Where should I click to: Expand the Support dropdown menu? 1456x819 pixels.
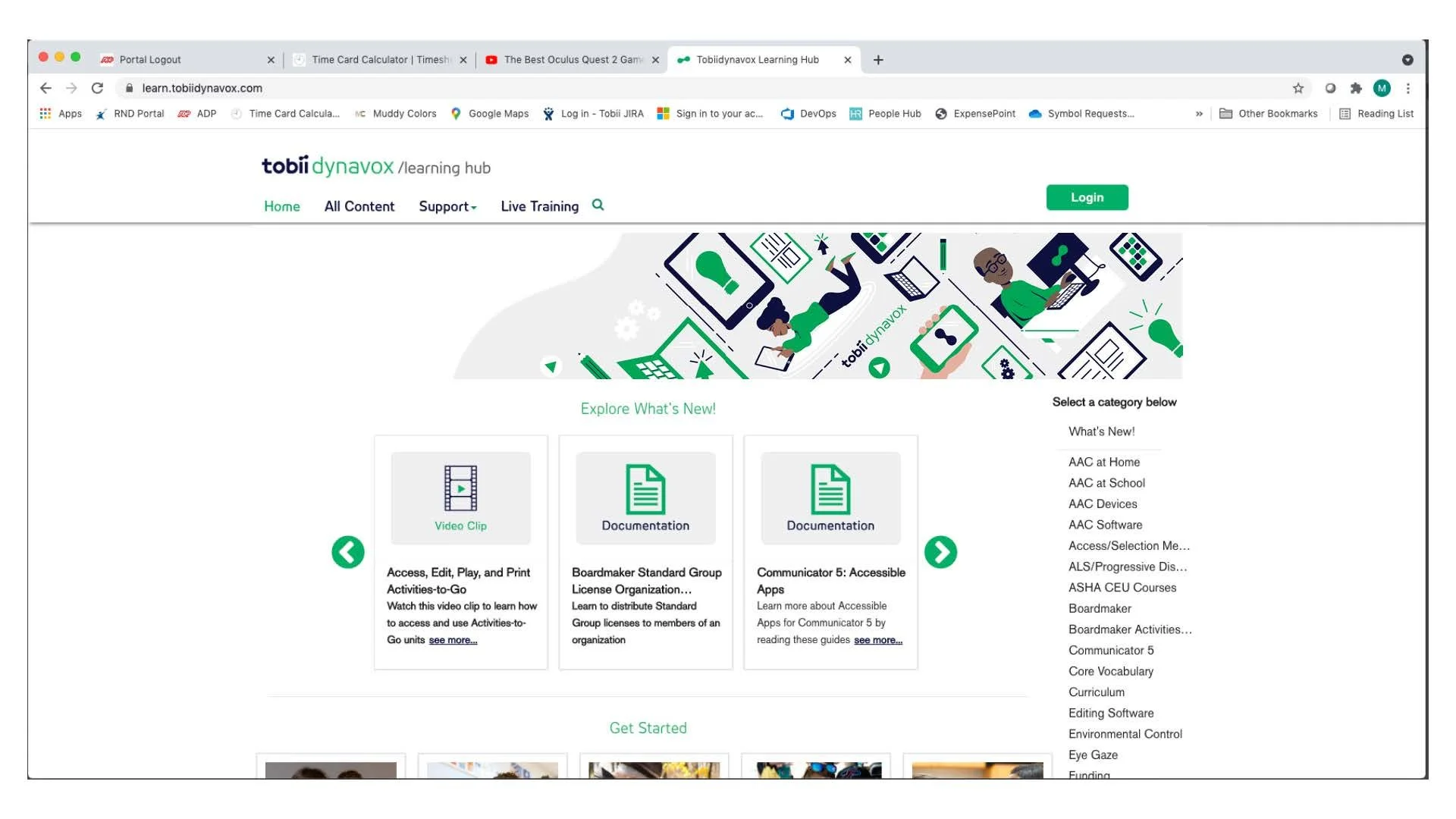(447, 206)
